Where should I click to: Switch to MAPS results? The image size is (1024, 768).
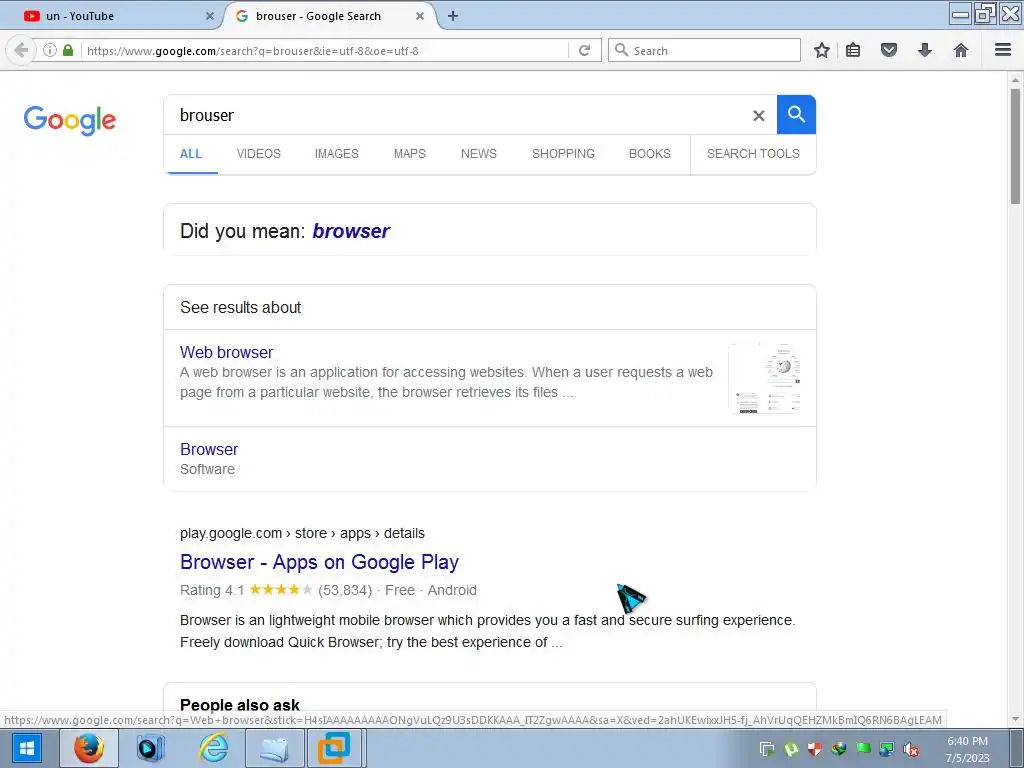pos(409,153)
